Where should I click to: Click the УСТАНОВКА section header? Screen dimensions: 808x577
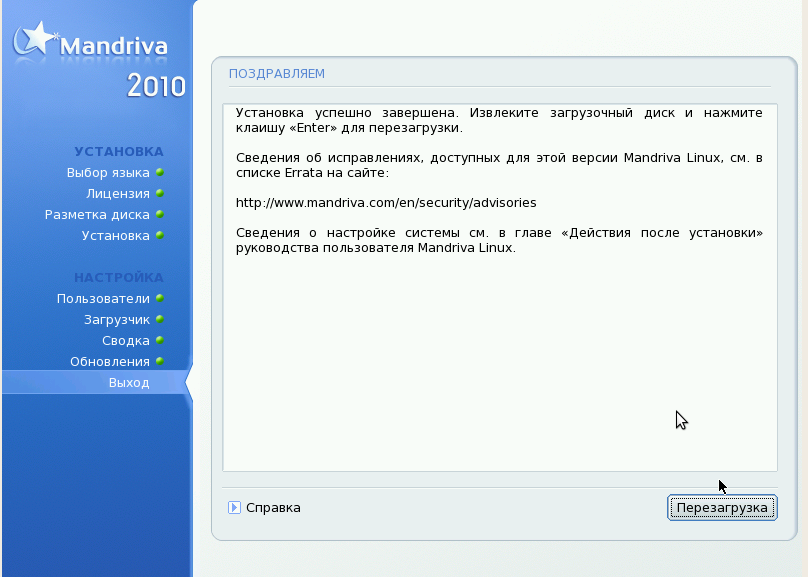(x=119, y=151)
